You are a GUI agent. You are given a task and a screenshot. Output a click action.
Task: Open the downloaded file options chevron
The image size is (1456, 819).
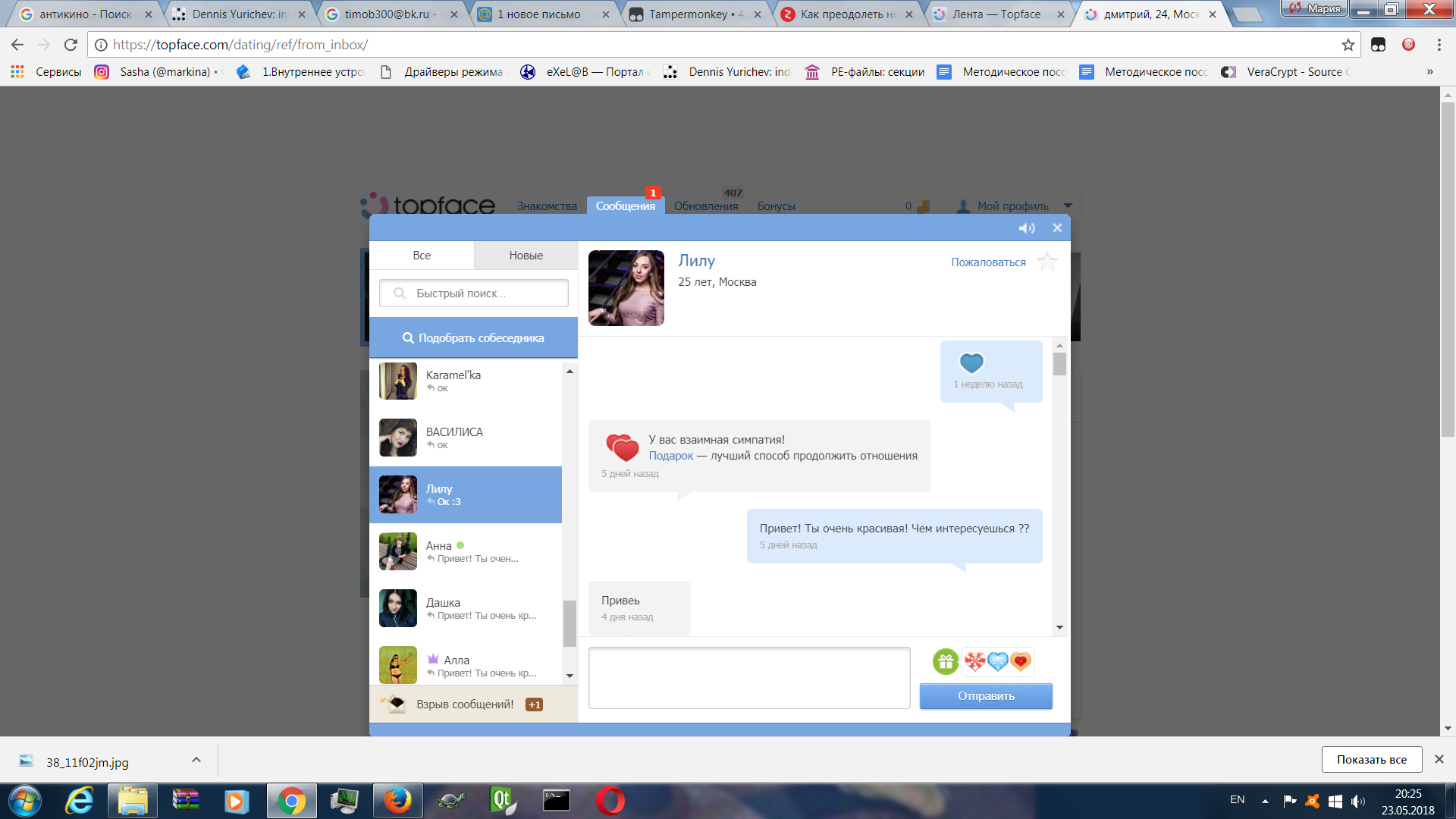click(196, 760)
